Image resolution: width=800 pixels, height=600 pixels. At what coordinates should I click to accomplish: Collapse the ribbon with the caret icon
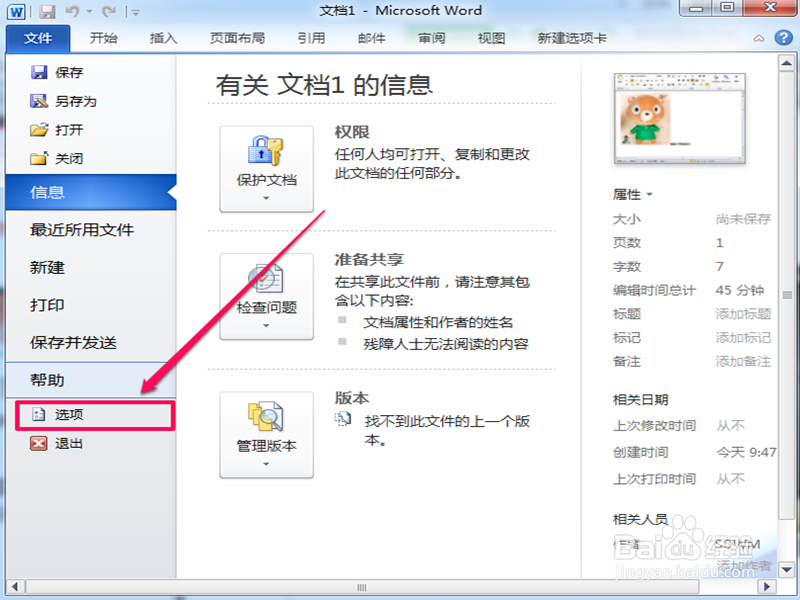[x=759, y=38]
